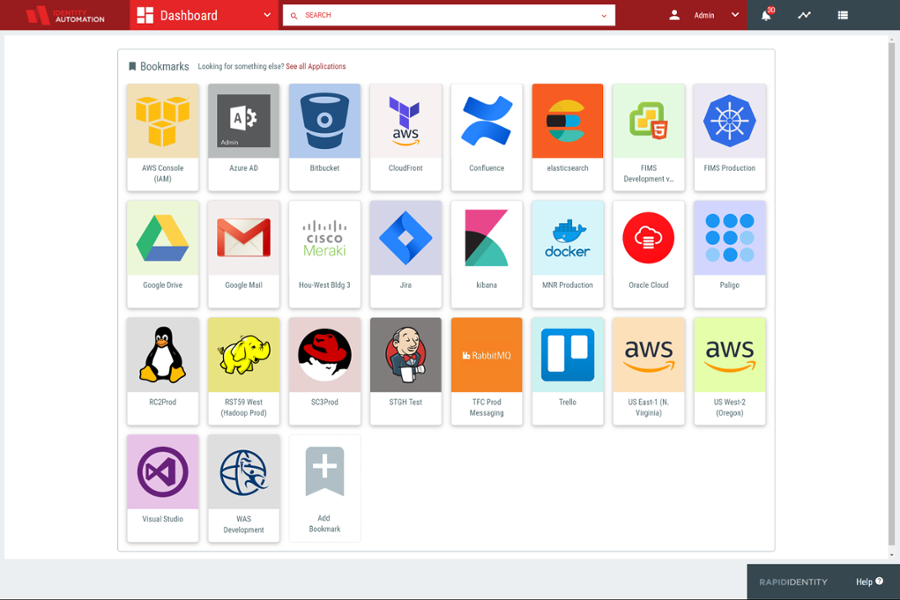Open the list view icon in header
This screenshot has width=900, height=600.
click(x=843, y=15)
